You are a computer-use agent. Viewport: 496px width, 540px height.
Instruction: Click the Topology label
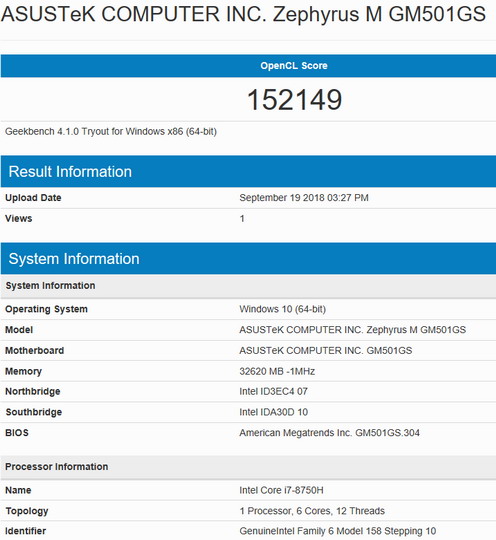(x=27, y=511)
